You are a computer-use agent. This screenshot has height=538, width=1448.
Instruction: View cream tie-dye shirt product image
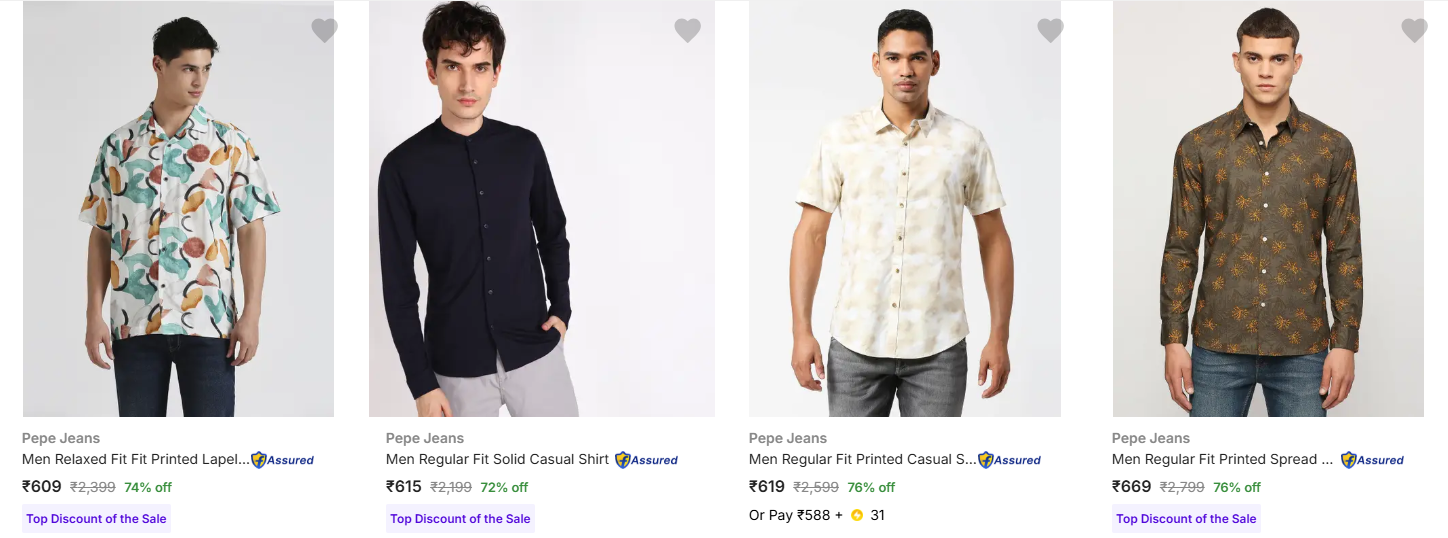(904, 210)
